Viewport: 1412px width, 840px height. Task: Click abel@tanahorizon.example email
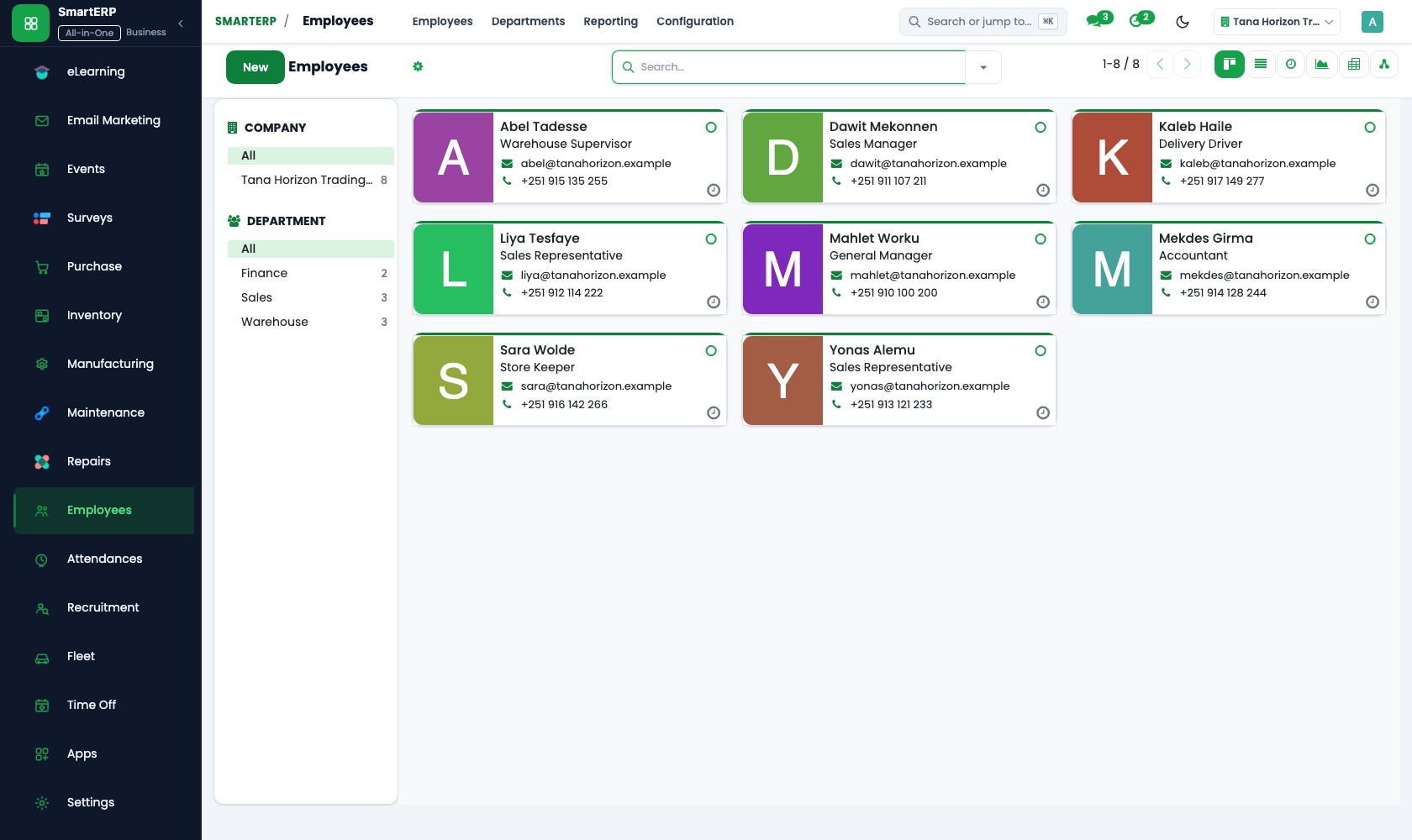pos(596,164)
